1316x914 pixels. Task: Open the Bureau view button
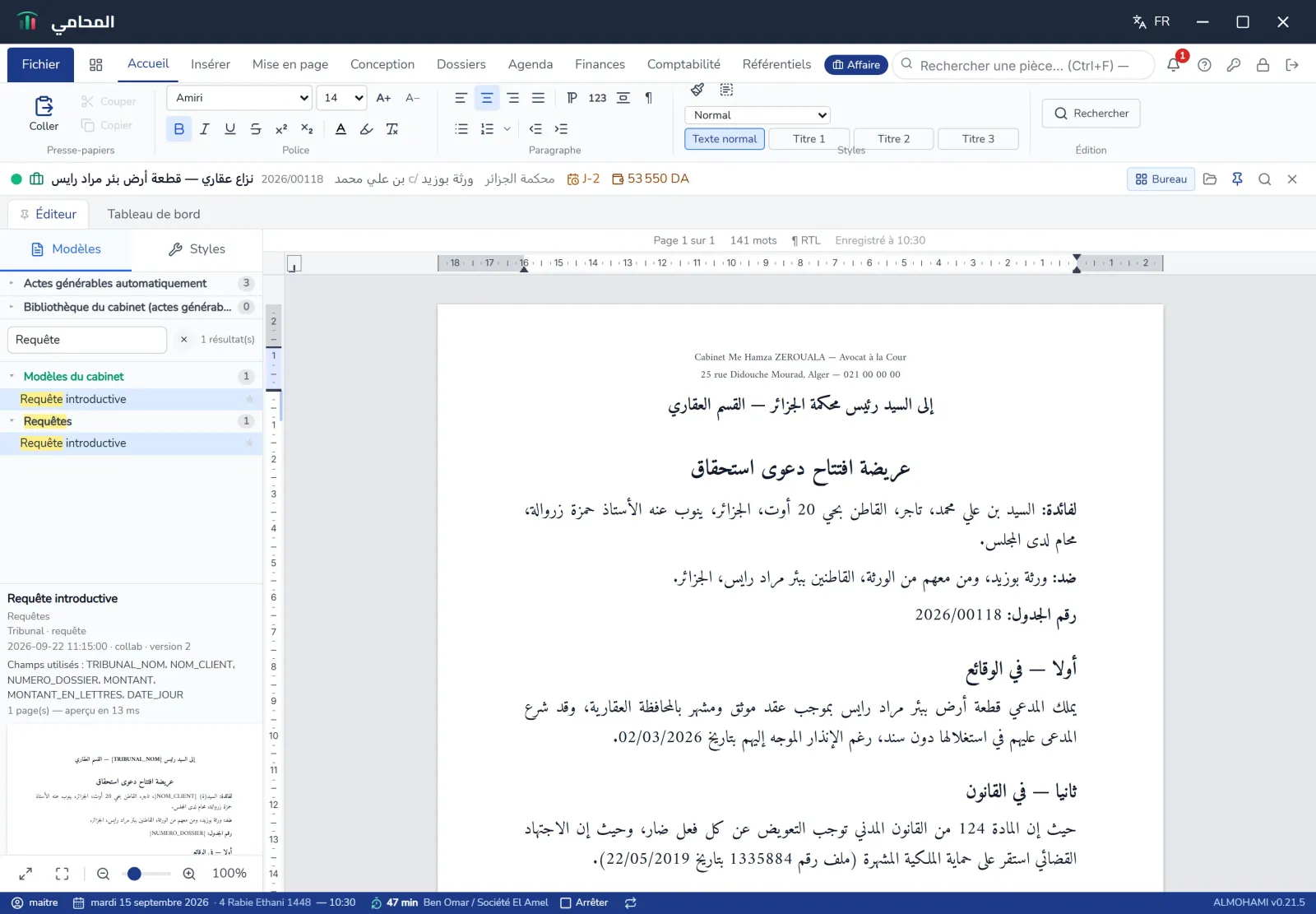(1161, 179)
